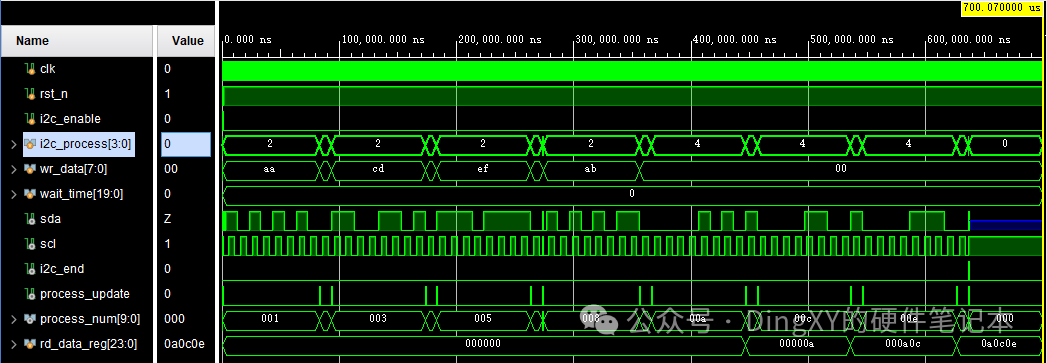Select the process_update signal name
Viewport: 1047px width, 363px height.
click(85, 294)
